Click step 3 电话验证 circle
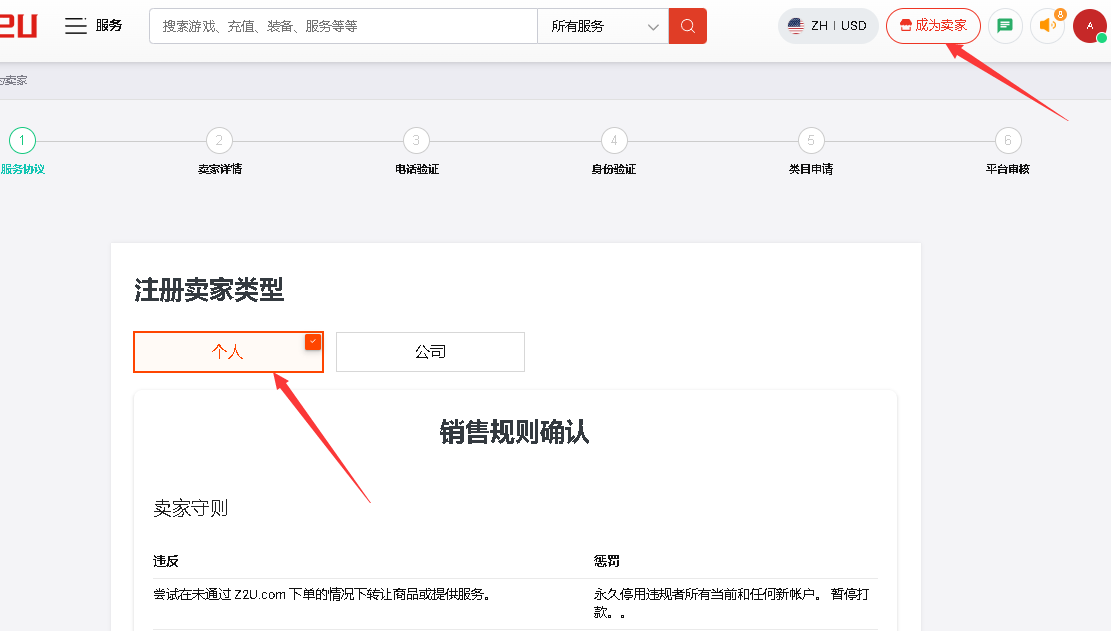Screen dimensions: 1111x631 coord(416,140)
